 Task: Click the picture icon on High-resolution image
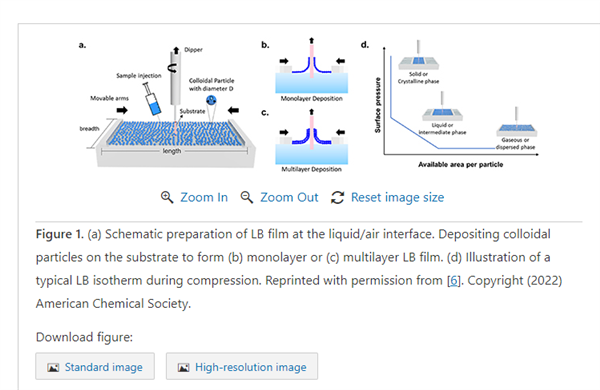coord(183,367)
